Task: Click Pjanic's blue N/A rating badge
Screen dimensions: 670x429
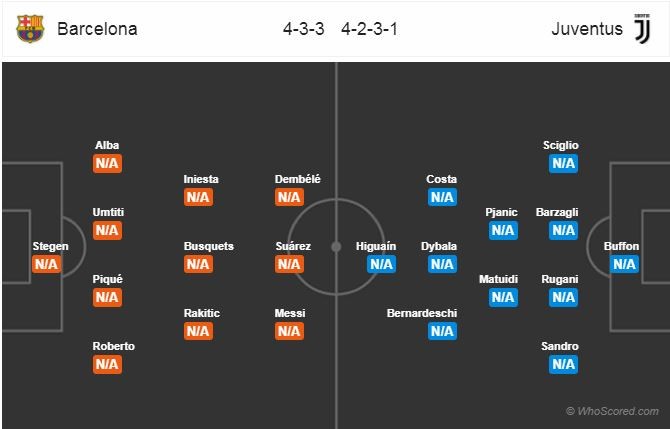Action: point(503,230)
